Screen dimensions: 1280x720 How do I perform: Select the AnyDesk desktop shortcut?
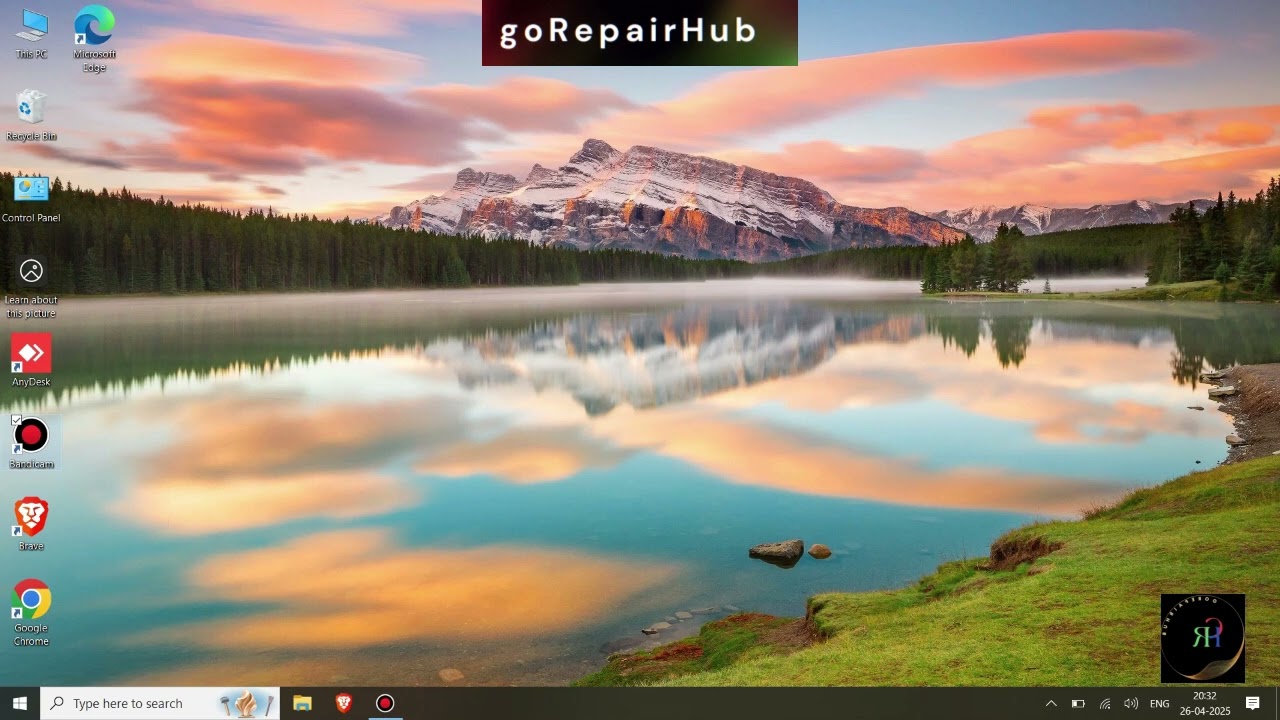click(31, 361)
